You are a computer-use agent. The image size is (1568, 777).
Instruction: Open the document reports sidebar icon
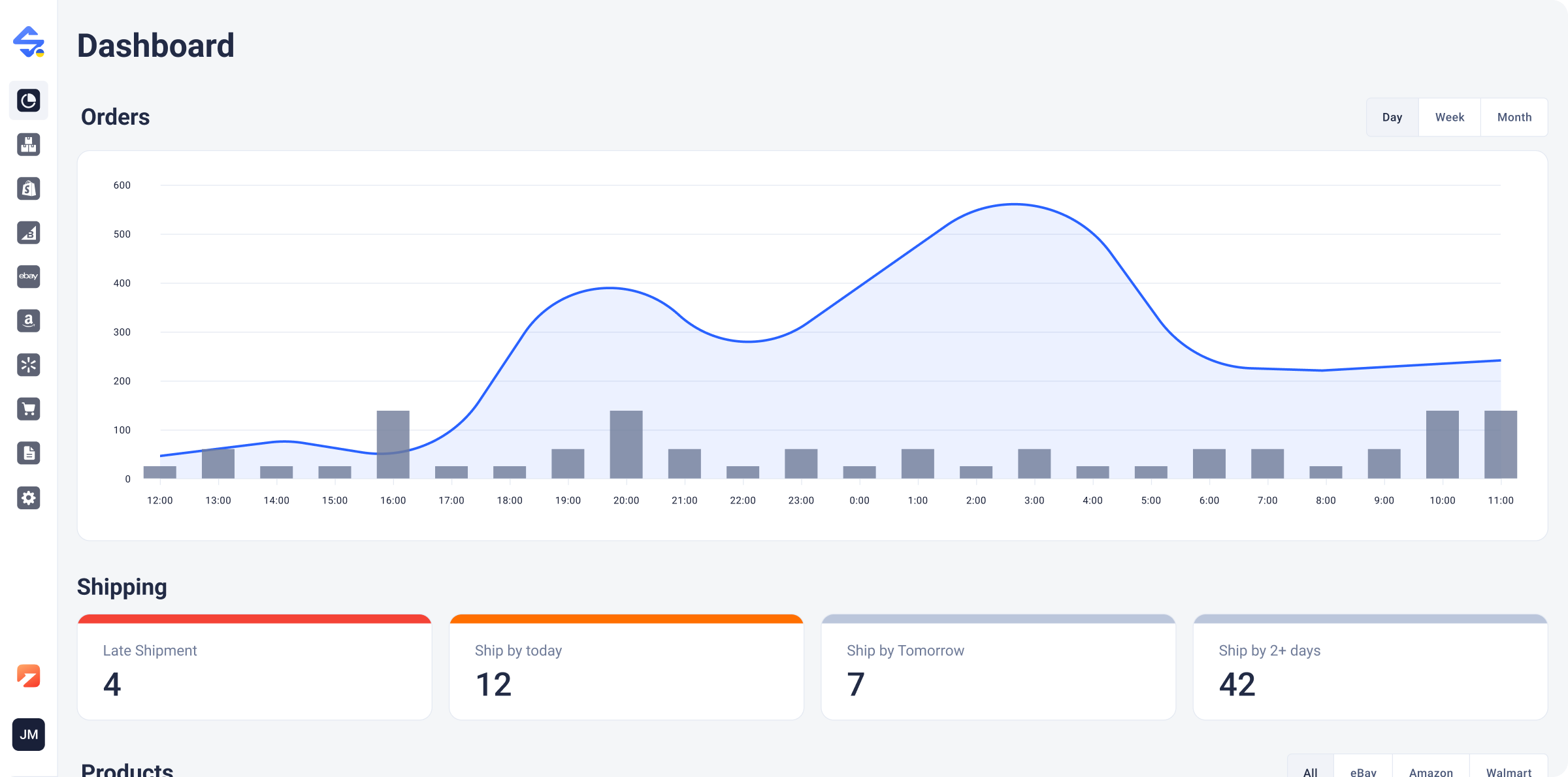pos(29,452)
